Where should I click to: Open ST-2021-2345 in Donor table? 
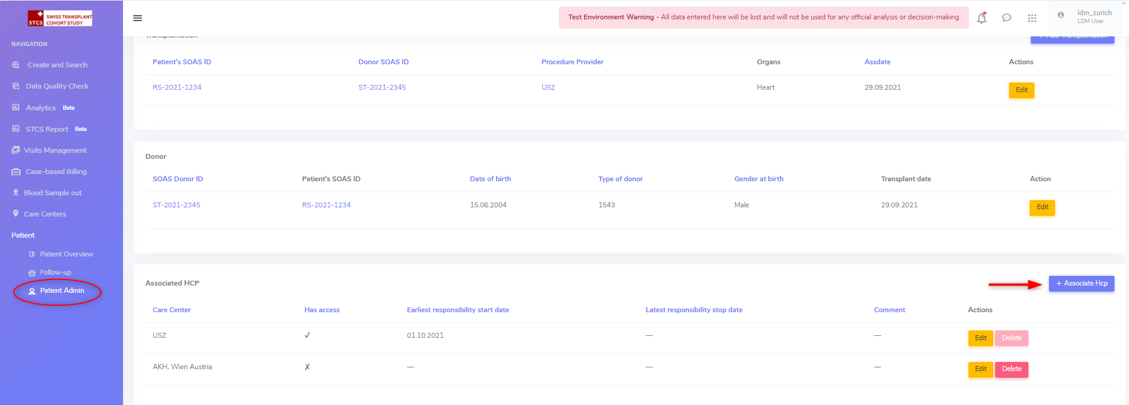pyautogui.click(x=176, y=205)
